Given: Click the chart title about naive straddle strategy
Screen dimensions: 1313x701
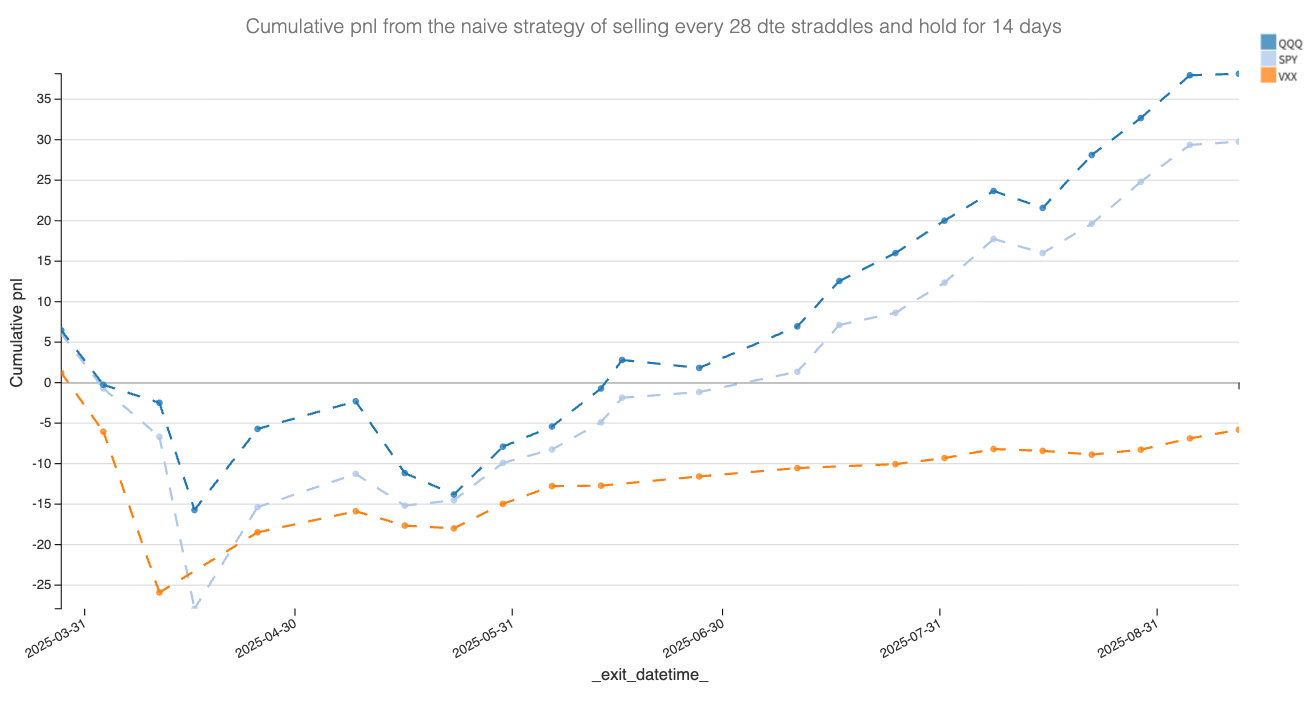Looking at the screenshot, I should click(654, 27).
